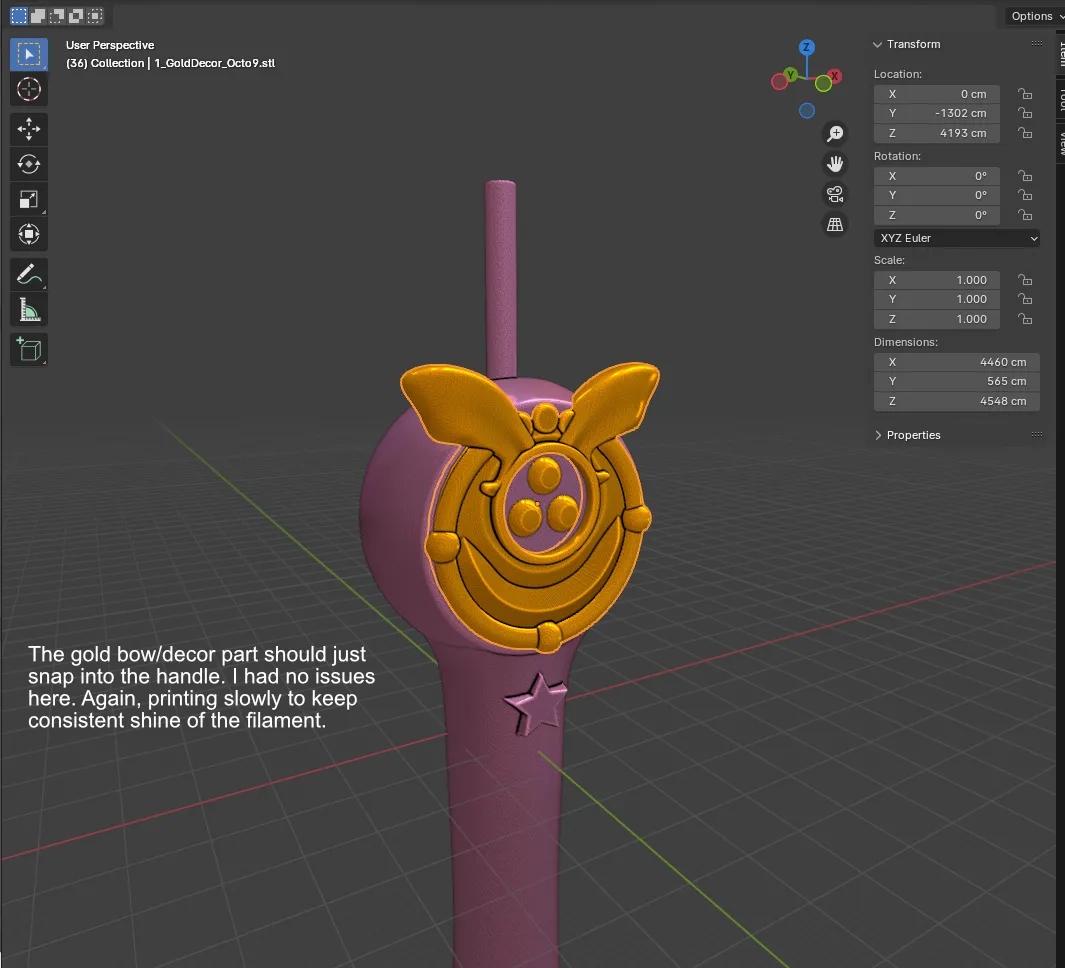Open the Options dropdown

pyautogui.click(x=1034, y=16)
